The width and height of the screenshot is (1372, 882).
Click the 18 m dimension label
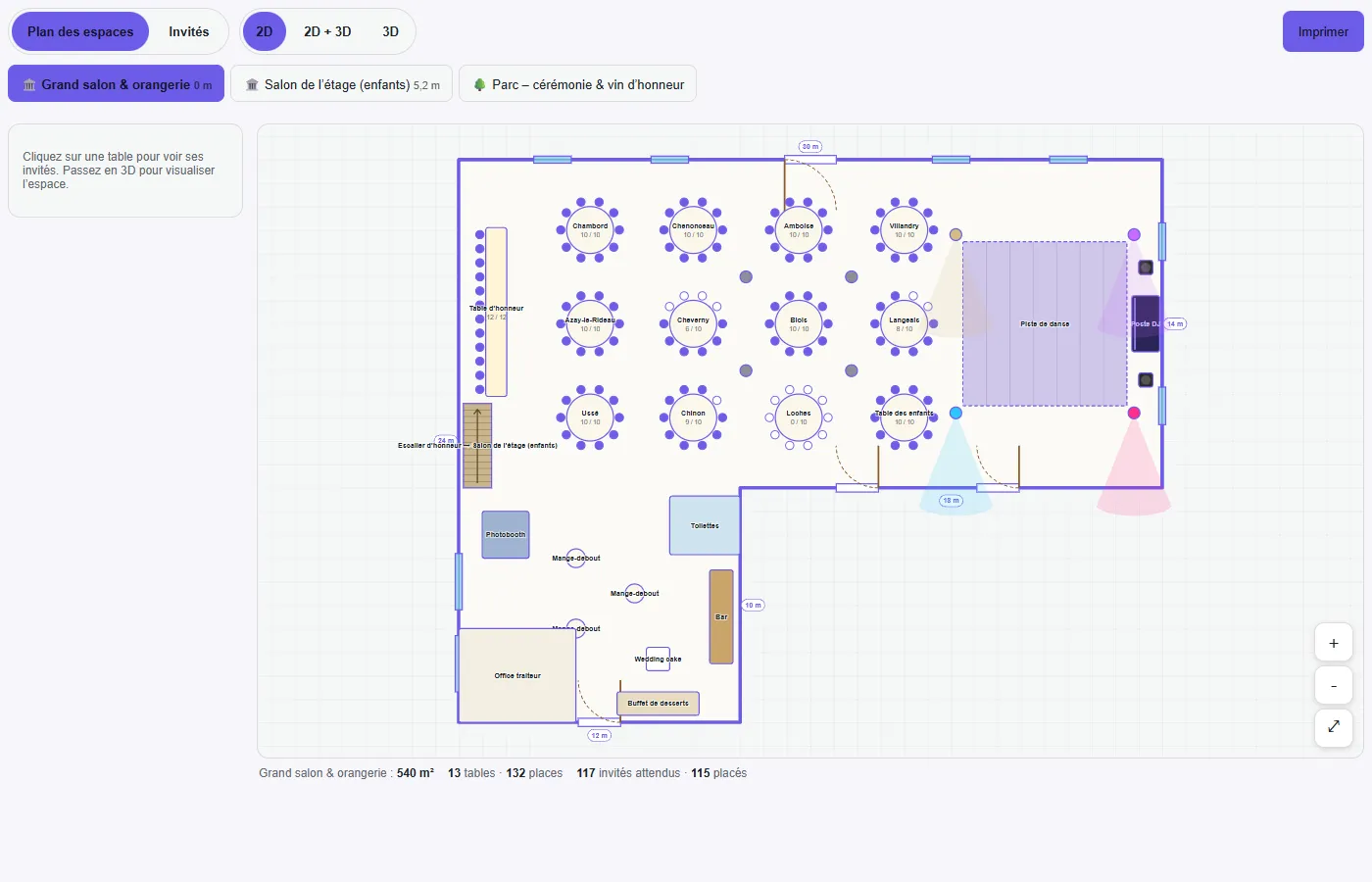(951, 501)
